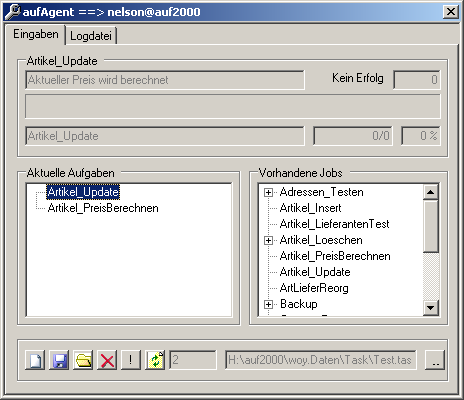Image resolution: width=464 pixels, height=400 pixels.
Task: Select Artikel_LieferantenTest job
Action: [334, 224]
